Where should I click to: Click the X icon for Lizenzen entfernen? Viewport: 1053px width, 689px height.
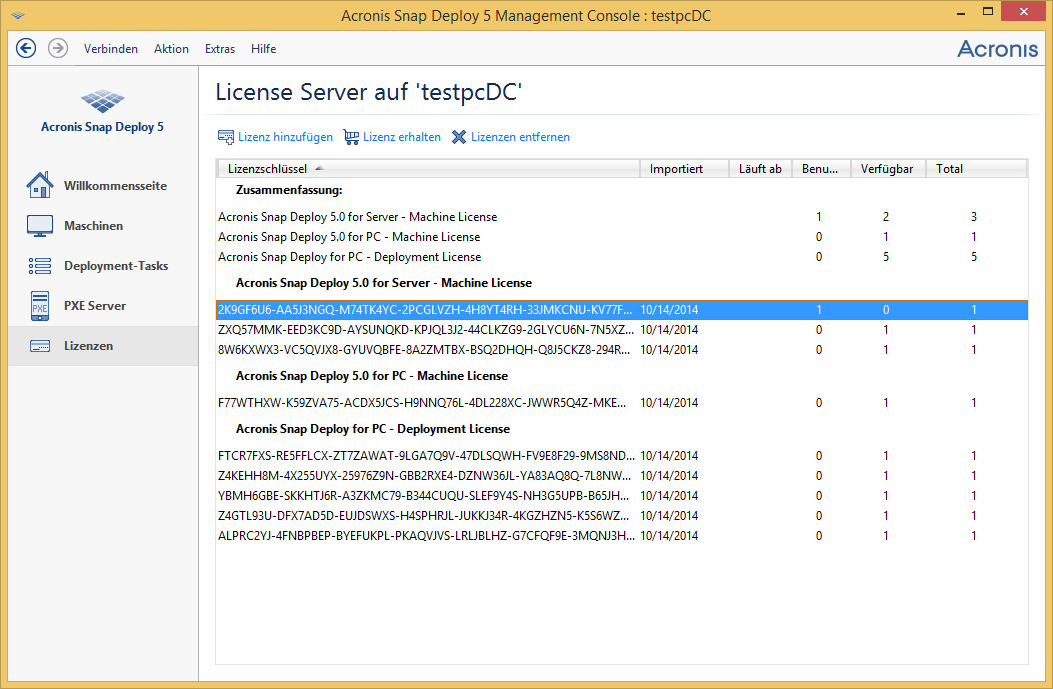click(x=459, y=137)
